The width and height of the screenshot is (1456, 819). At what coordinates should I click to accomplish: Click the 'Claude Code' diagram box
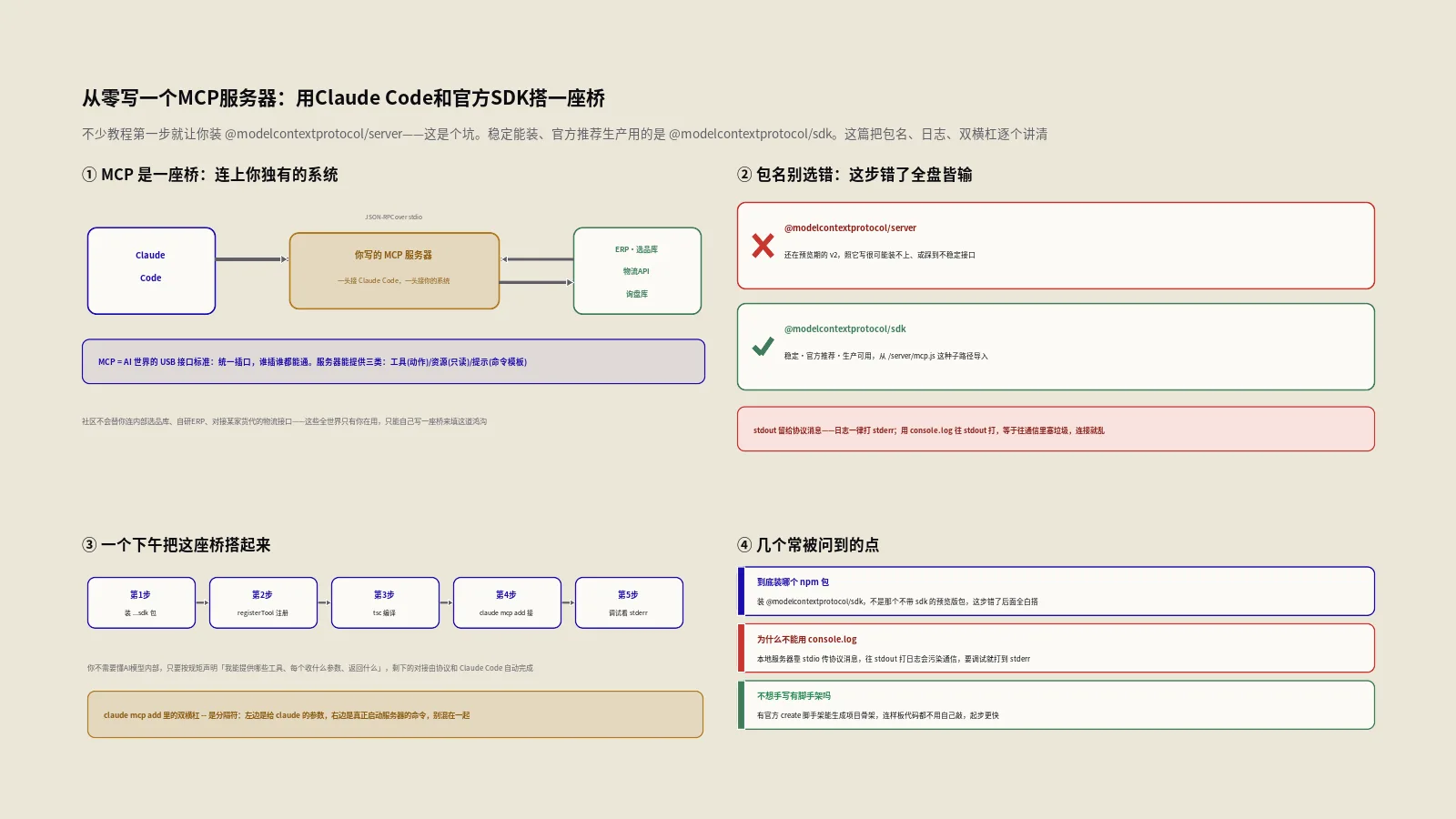point(151,271)
